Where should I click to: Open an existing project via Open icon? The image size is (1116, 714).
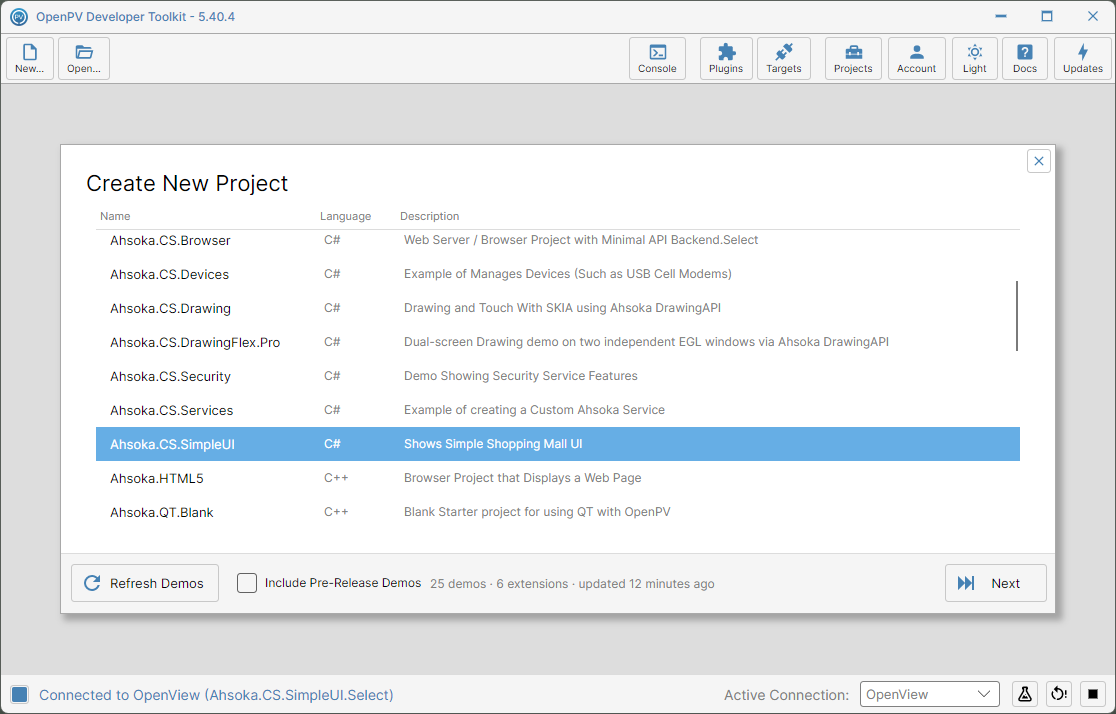click(x=84, y=58)
